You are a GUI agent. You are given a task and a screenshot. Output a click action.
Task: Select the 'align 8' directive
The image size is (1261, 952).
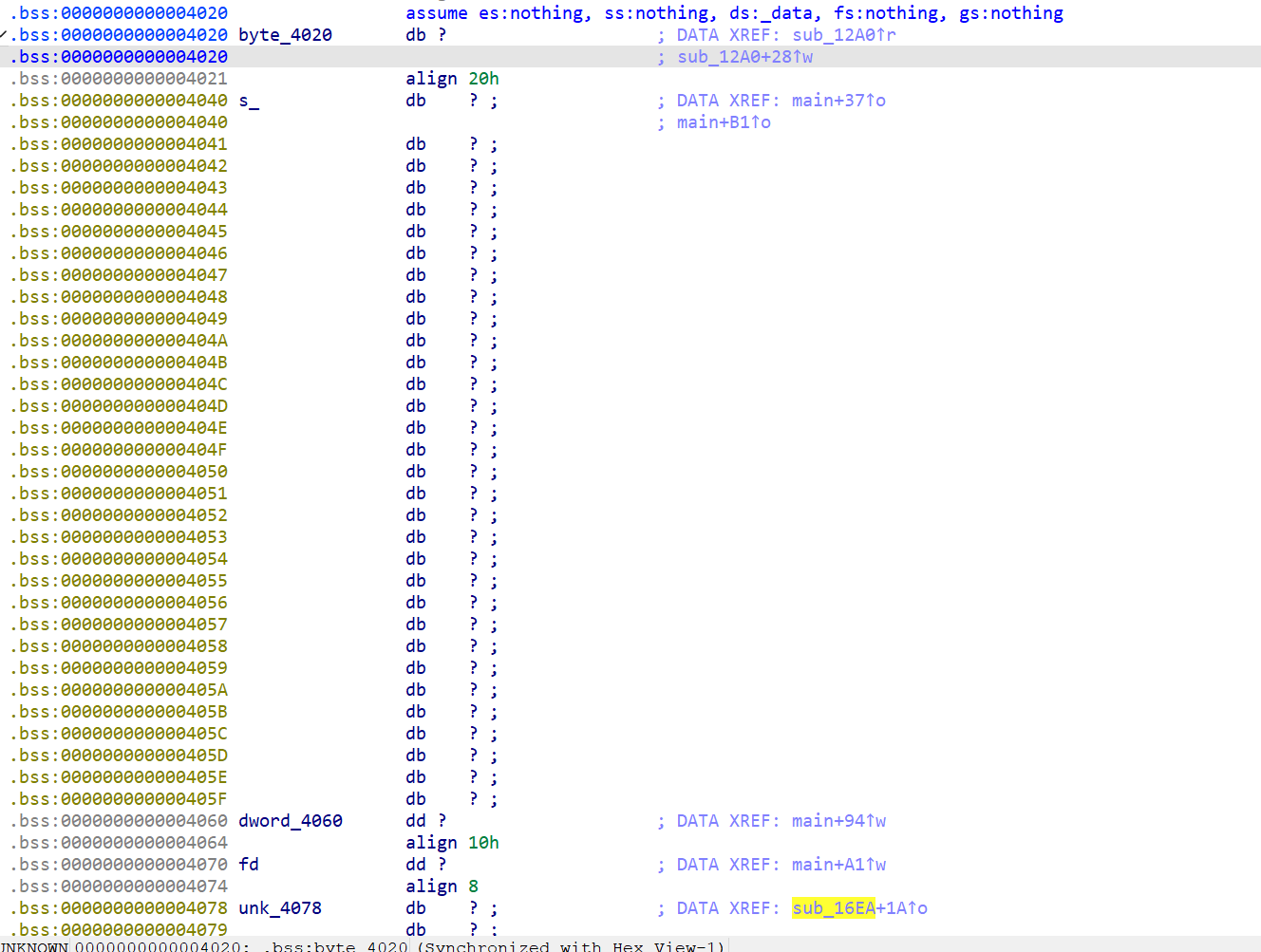point(442,887)
